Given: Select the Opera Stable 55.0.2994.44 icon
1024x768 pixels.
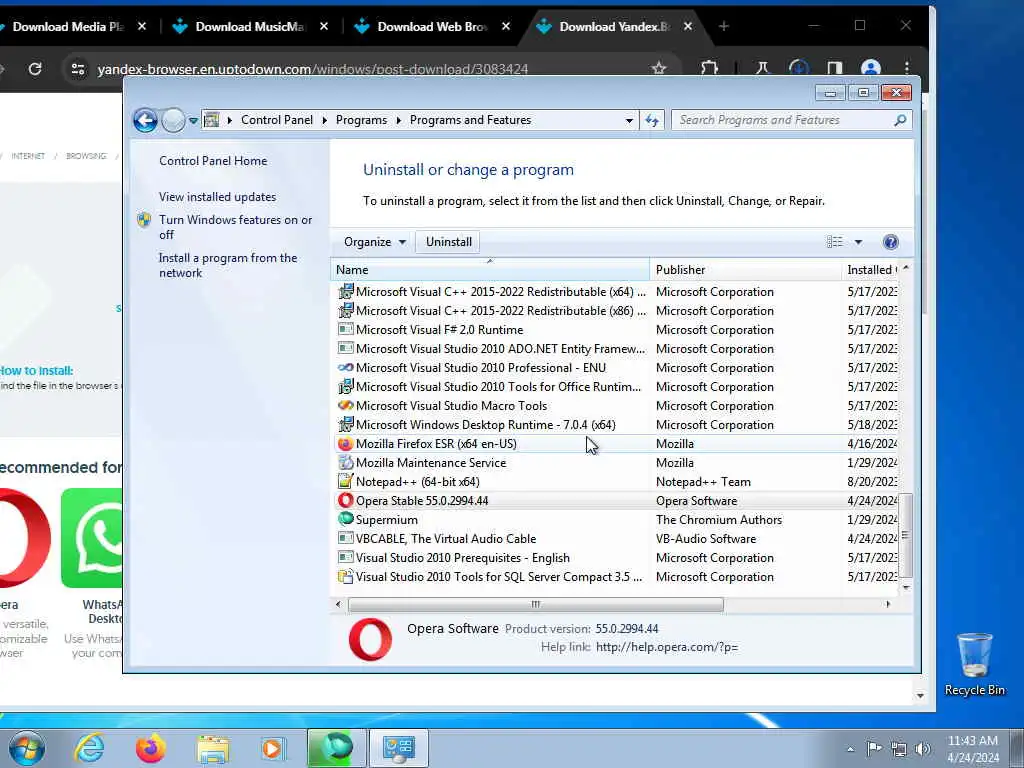Looking at the screenshot, I should 345,501.
